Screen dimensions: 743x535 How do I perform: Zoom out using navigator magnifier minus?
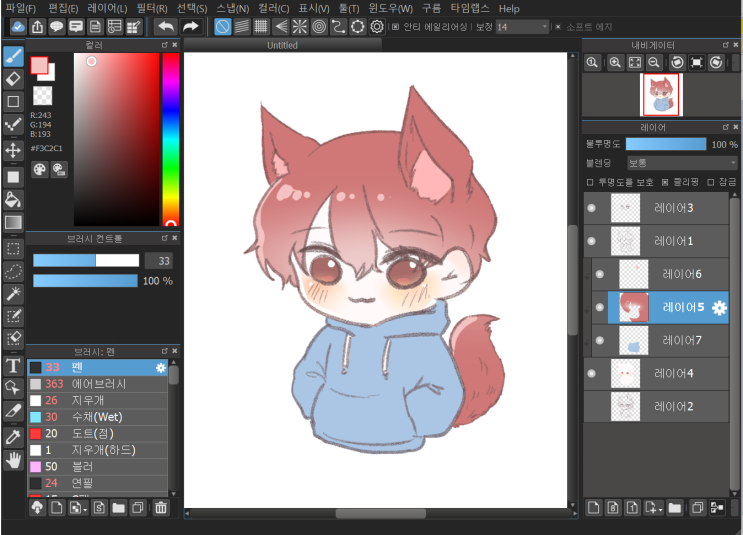pos(654,63)
